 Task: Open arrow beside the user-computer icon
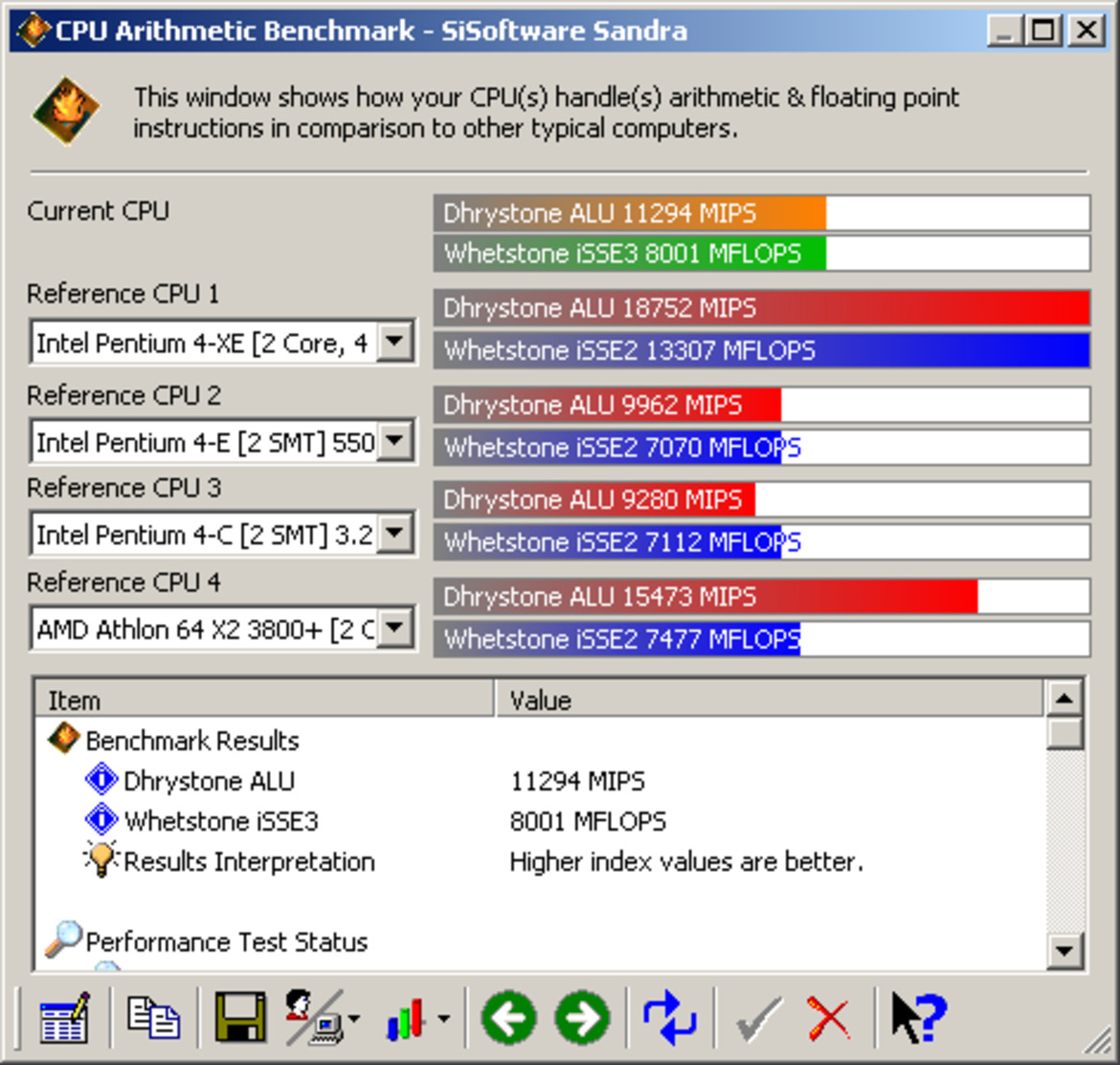(354, 1019)
